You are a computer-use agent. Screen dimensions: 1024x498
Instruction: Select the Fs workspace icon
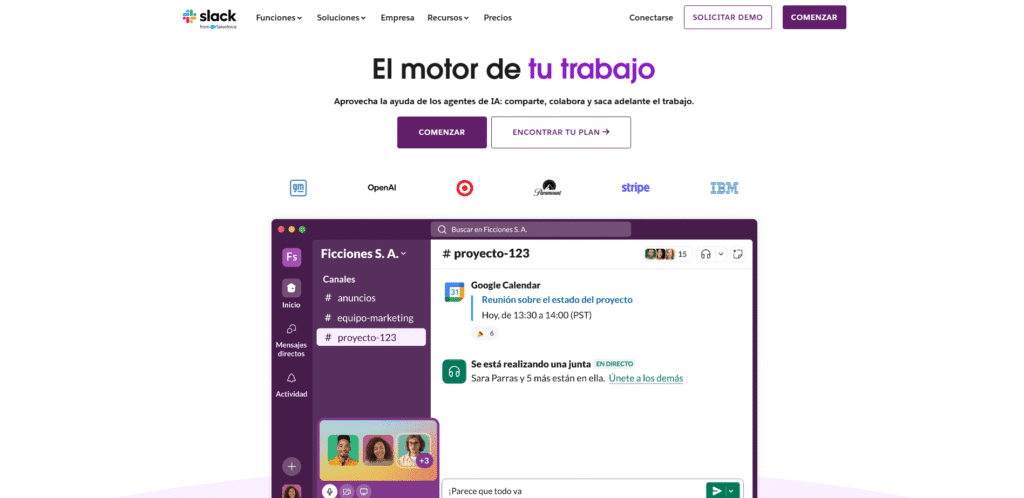click(x=291, y=257)
